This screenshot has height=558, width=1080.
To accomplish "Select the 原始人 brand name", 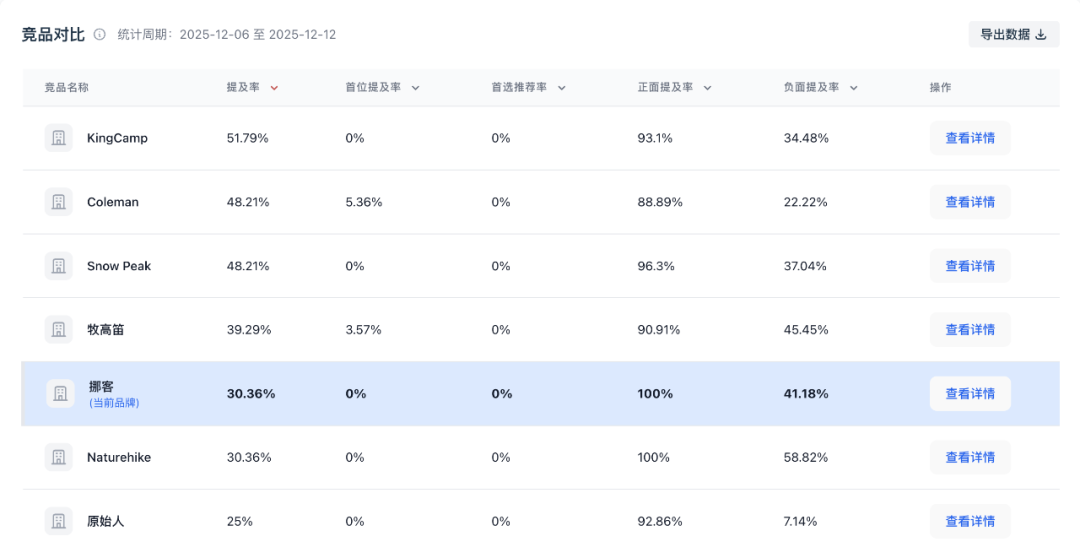I will click(105, 521).
